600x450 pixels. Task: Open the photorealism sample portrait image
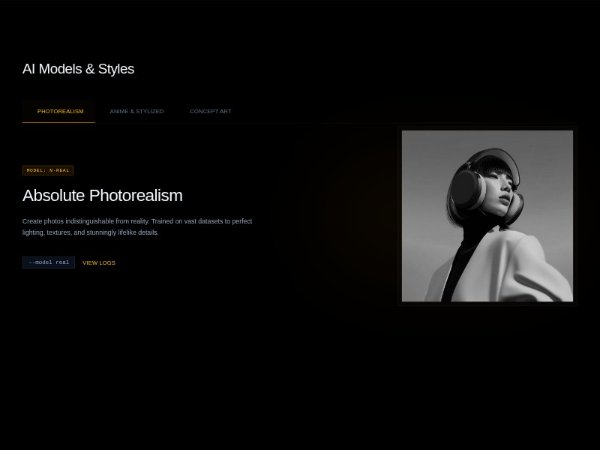pos(487,216)
